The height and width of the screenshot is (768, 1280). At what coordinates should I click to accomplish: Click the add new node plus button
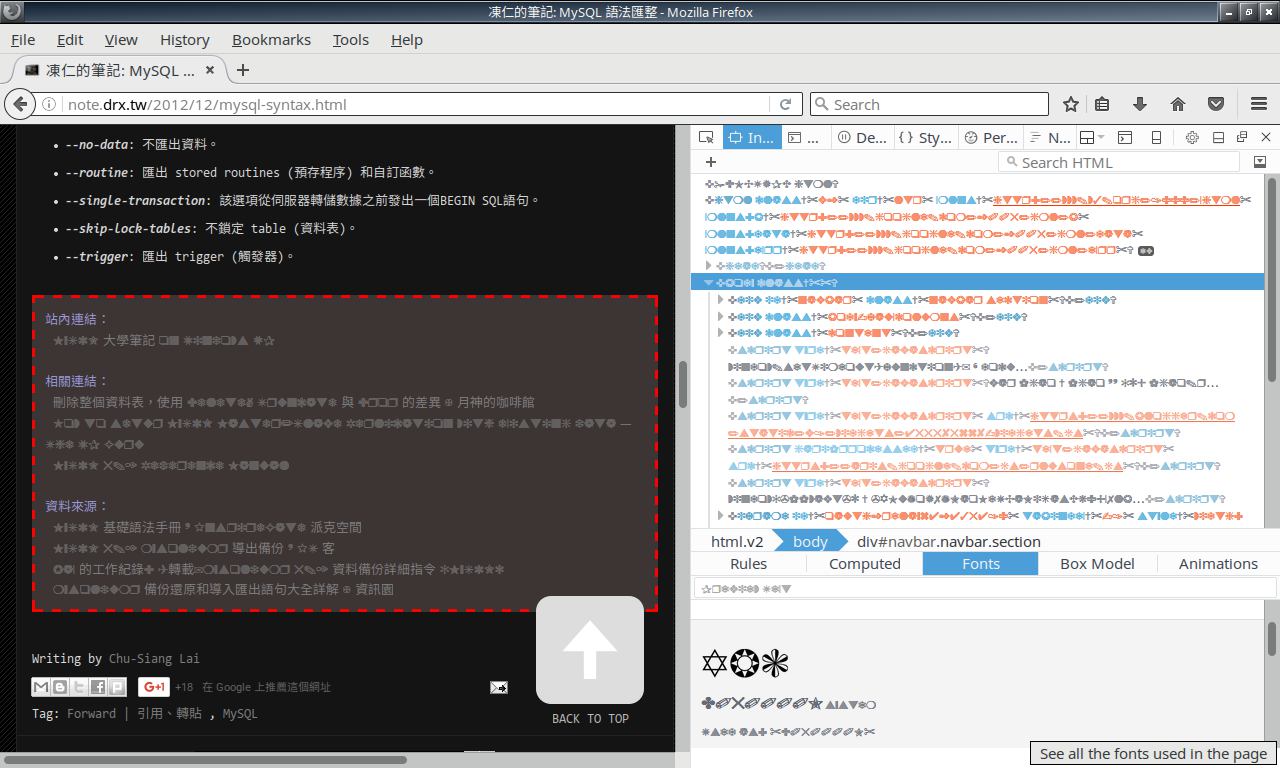click(711, 162)
